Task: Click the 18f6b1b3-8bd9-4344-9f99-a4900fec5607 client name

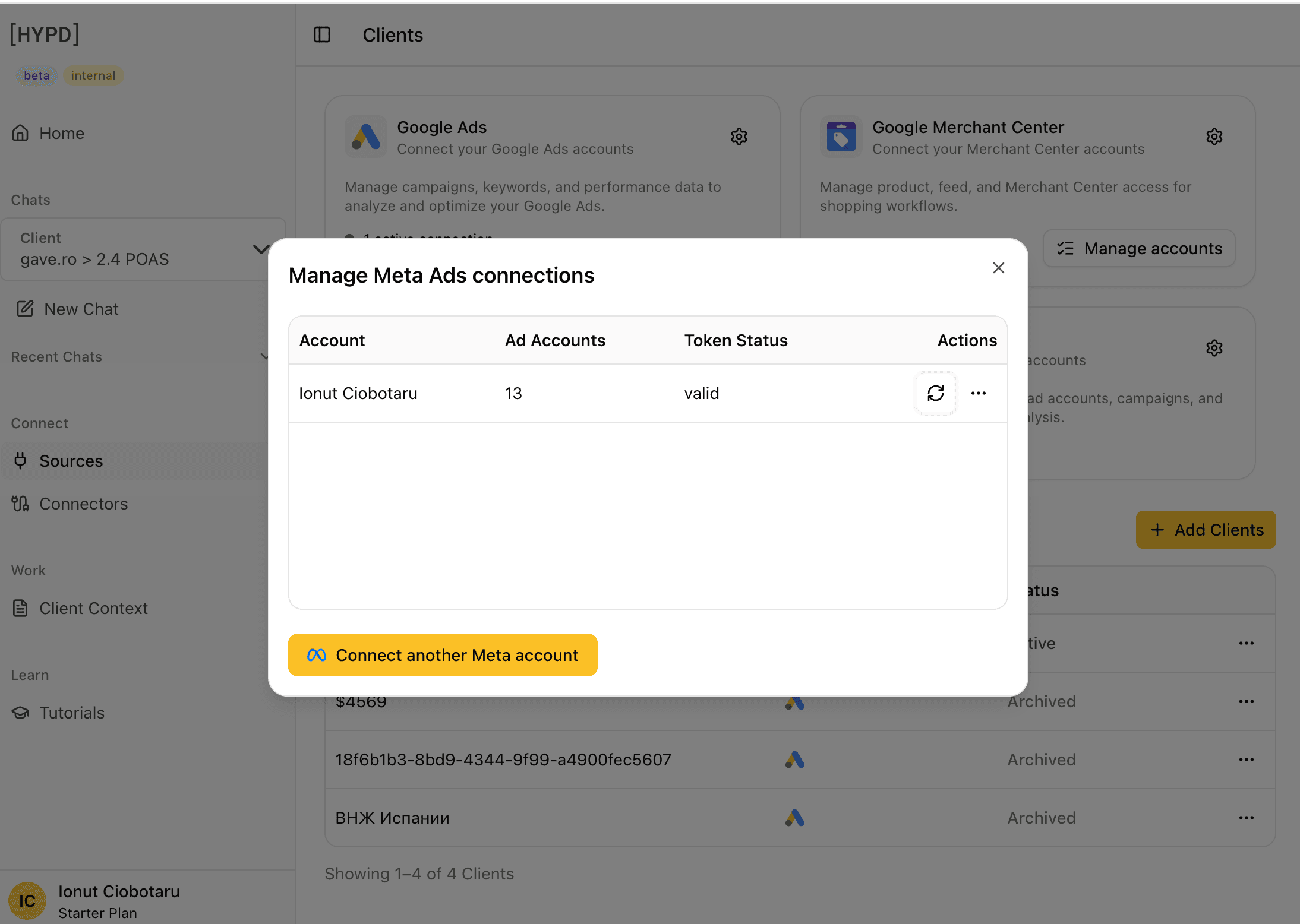Action: [503, 760]
